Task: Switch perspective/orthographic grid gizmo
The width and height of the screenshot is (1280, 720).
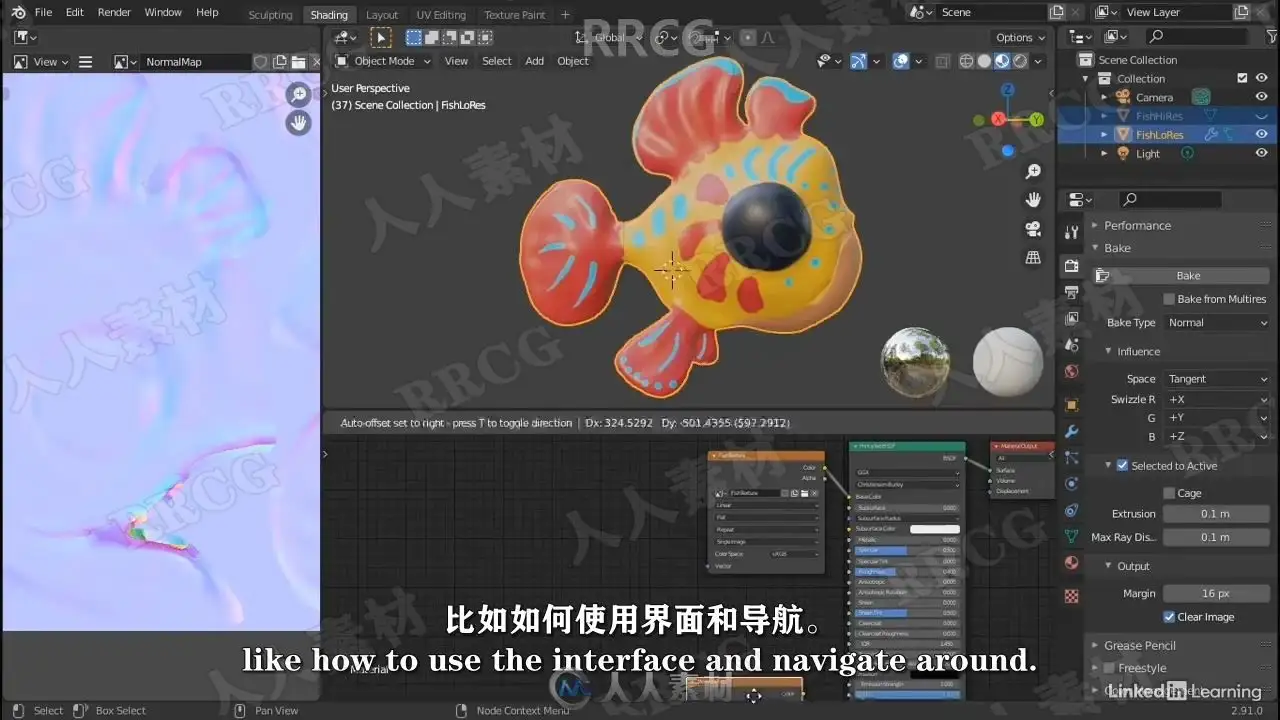Action: 1034,258
